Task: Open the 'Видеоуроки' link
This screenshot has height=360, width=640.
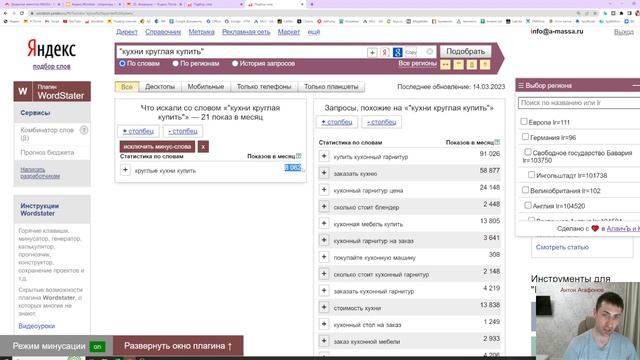Action: click(x=37, y=326)
